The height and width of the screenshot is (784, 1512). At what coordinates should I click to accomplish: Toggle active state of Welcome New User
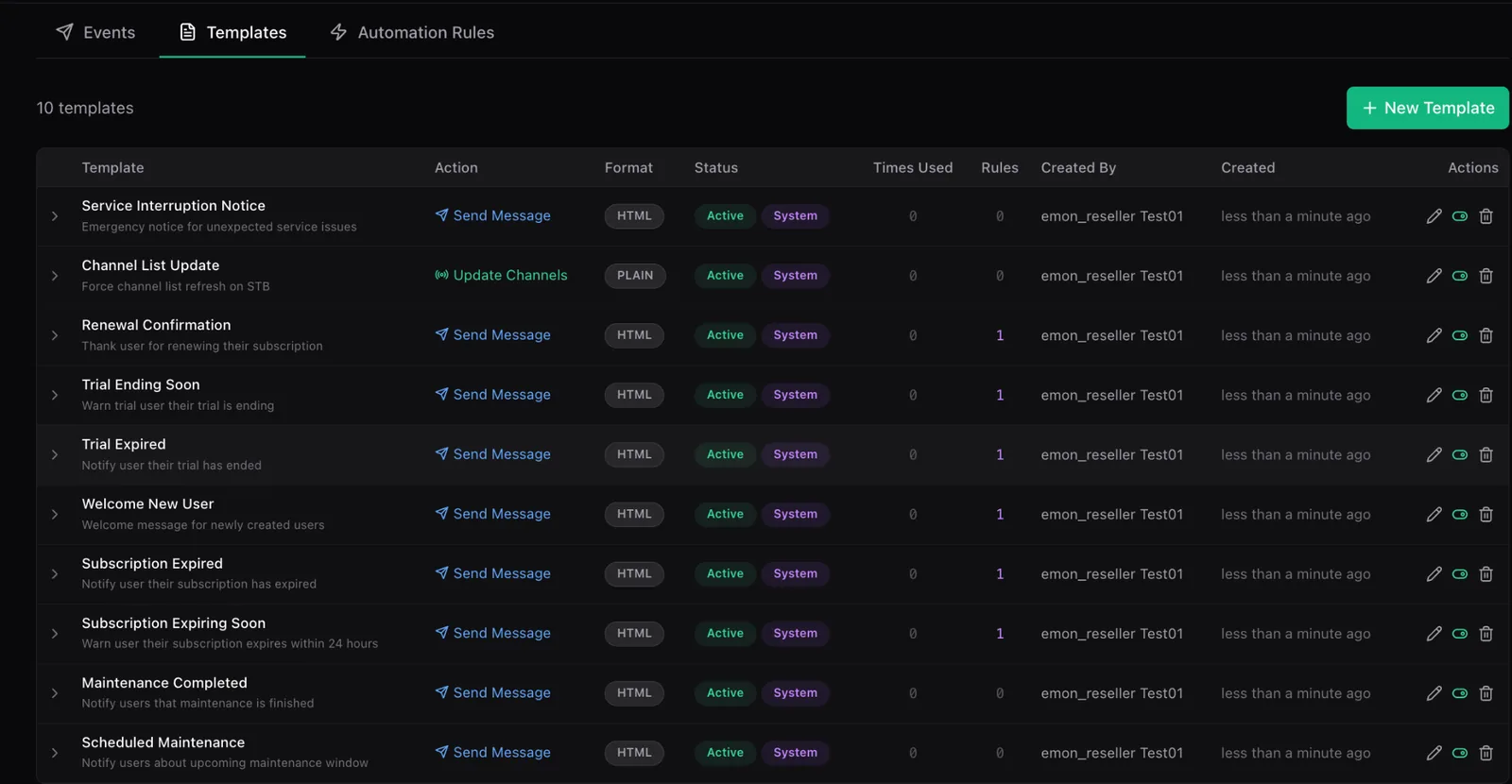coord(1460,514)
